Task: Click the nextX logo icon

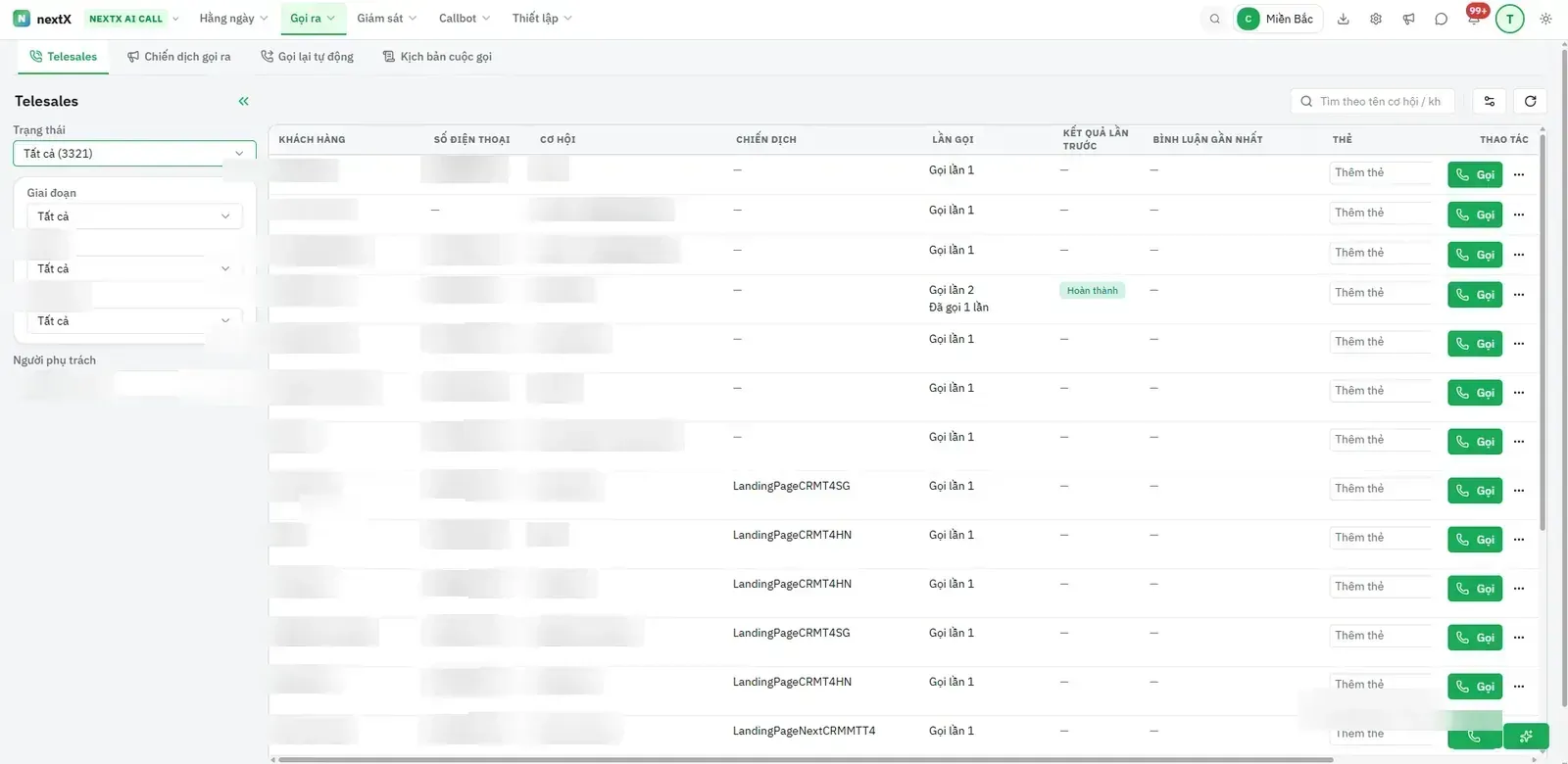Action: [x=22, y=19]
